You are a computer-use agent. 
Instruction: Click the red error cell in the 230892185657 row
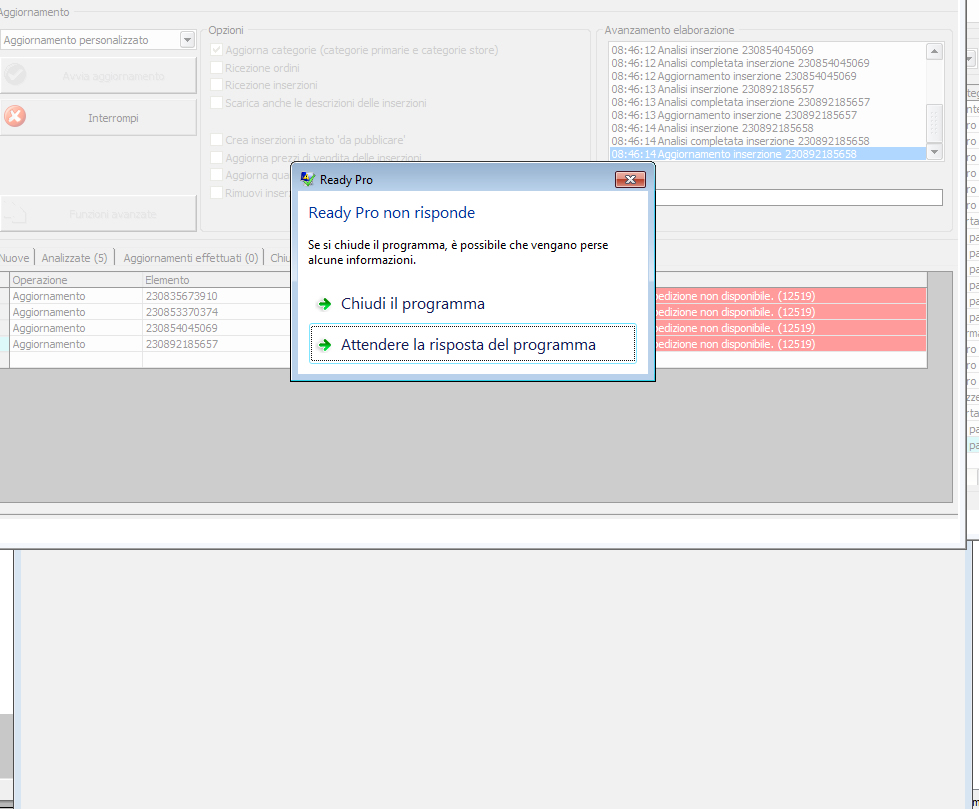[x=790, y=344]
